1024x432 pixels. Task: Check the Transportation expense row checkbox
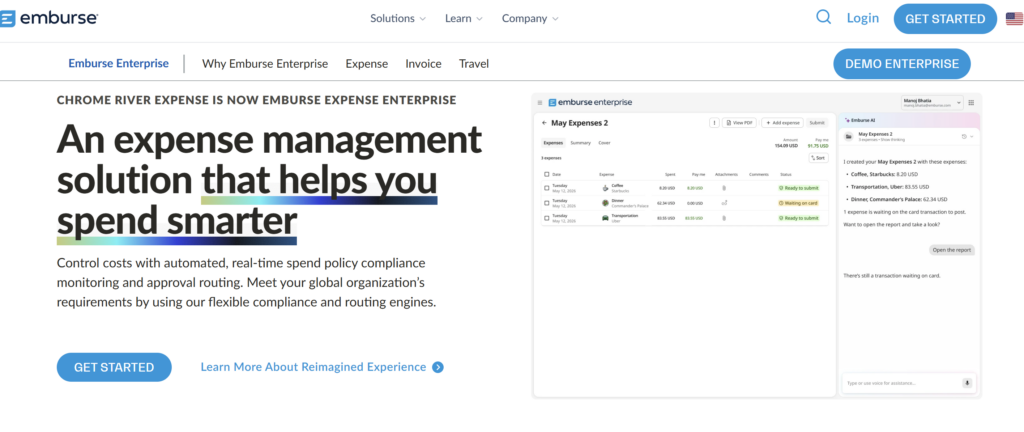click(x=547, y=218)
